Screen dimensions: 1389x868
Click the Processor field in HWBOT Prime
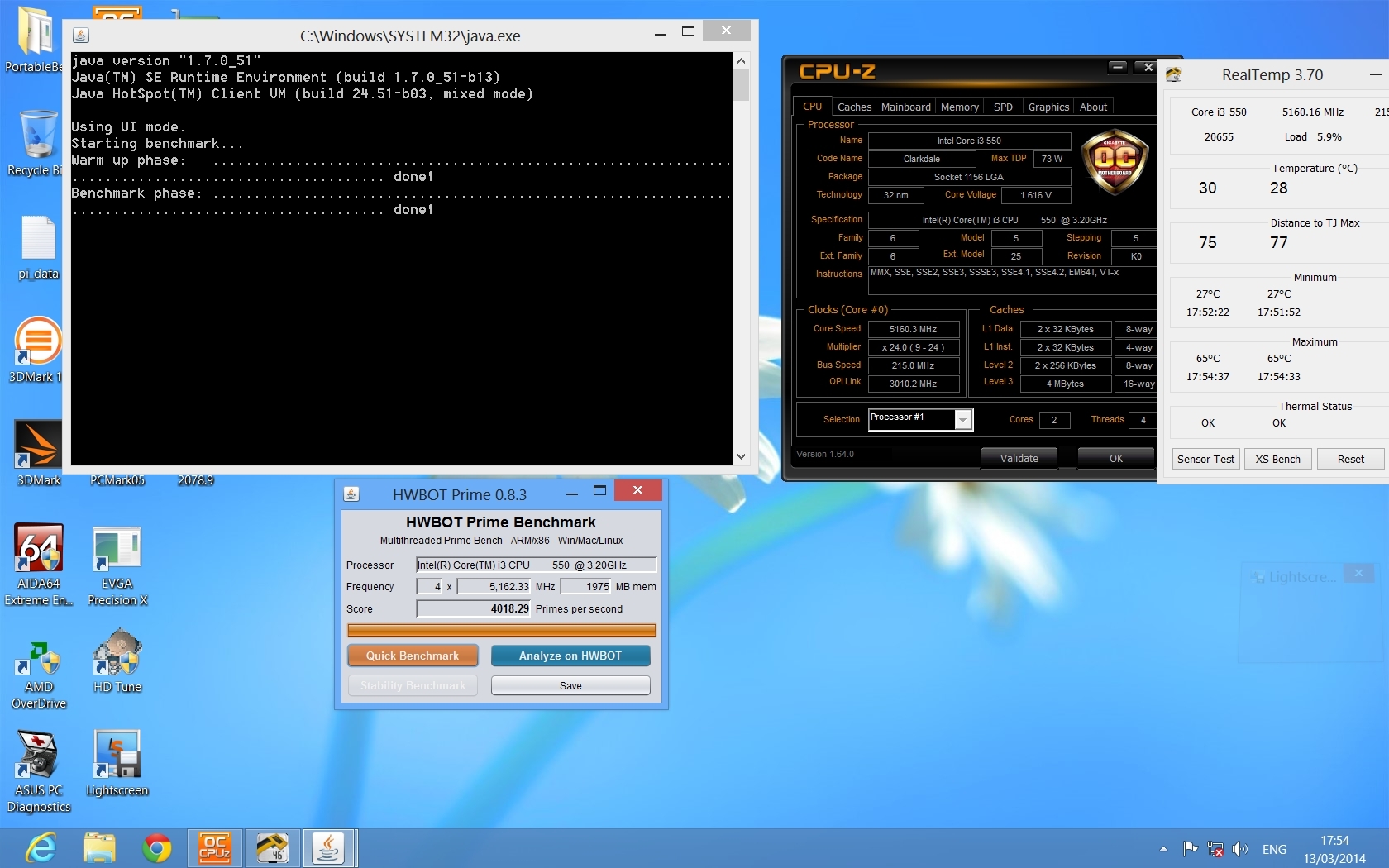(x=536, y=565)
